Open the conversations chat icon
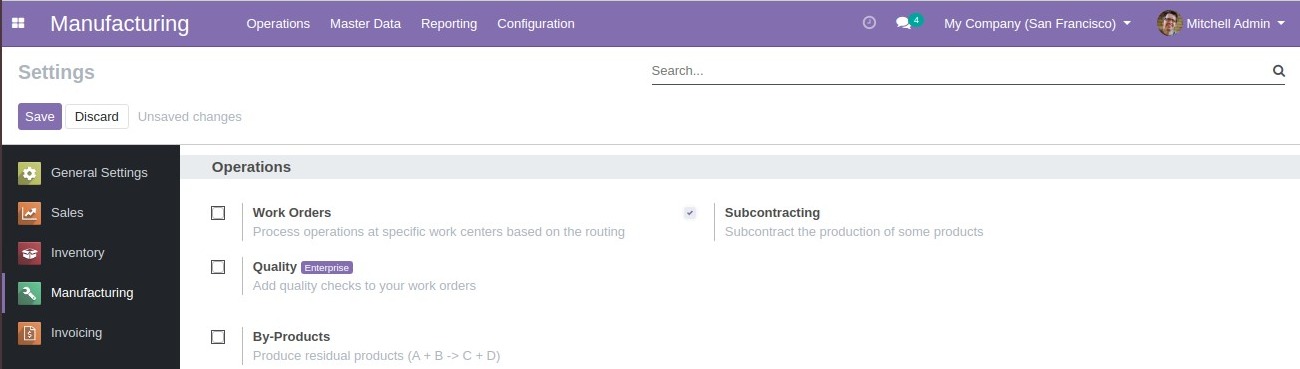1300x369 pixels. tap(904, 23)
